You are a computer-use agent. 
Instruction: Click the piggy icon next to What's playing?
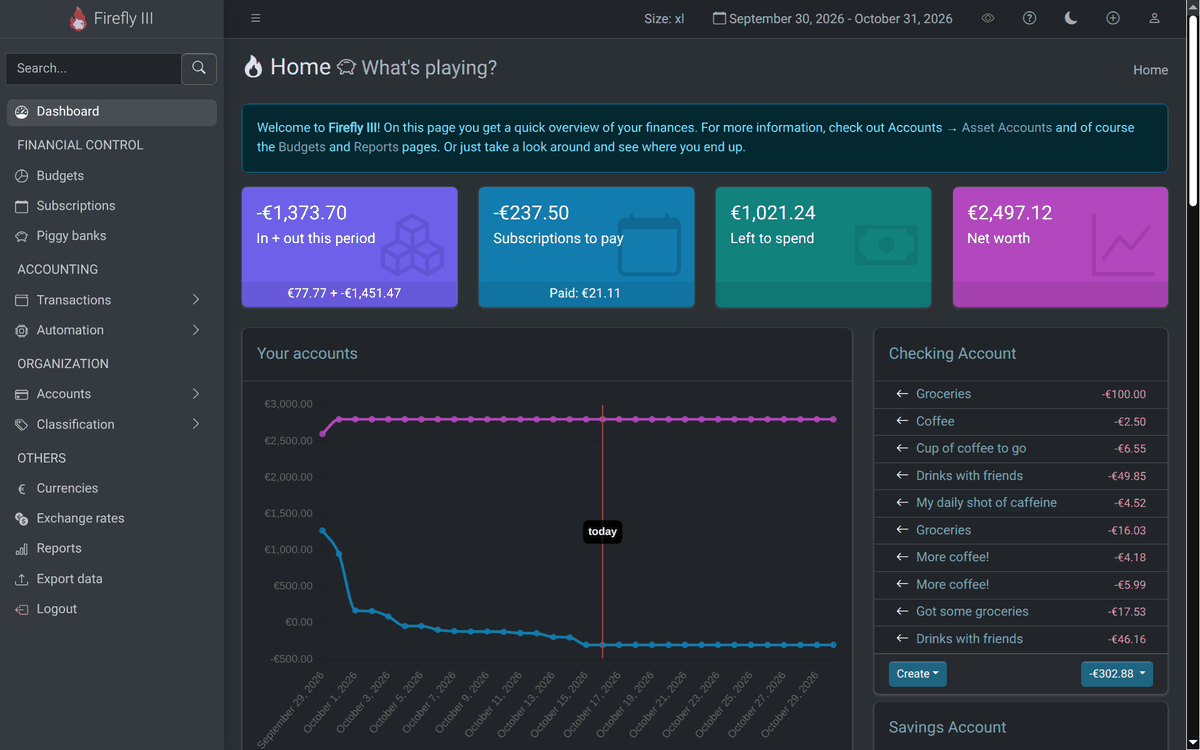point(346,68)
